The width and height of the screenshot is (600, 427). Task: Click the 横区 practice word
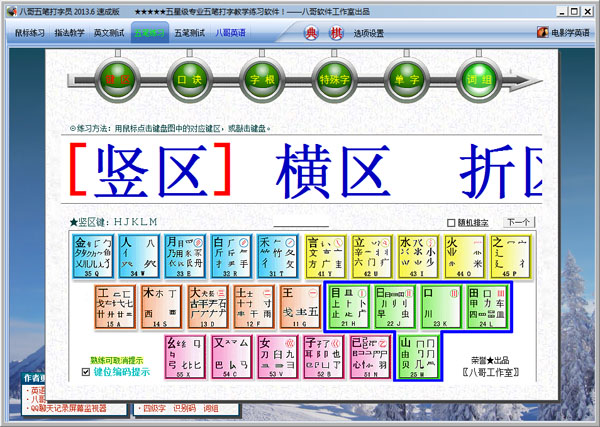(333, 171)
